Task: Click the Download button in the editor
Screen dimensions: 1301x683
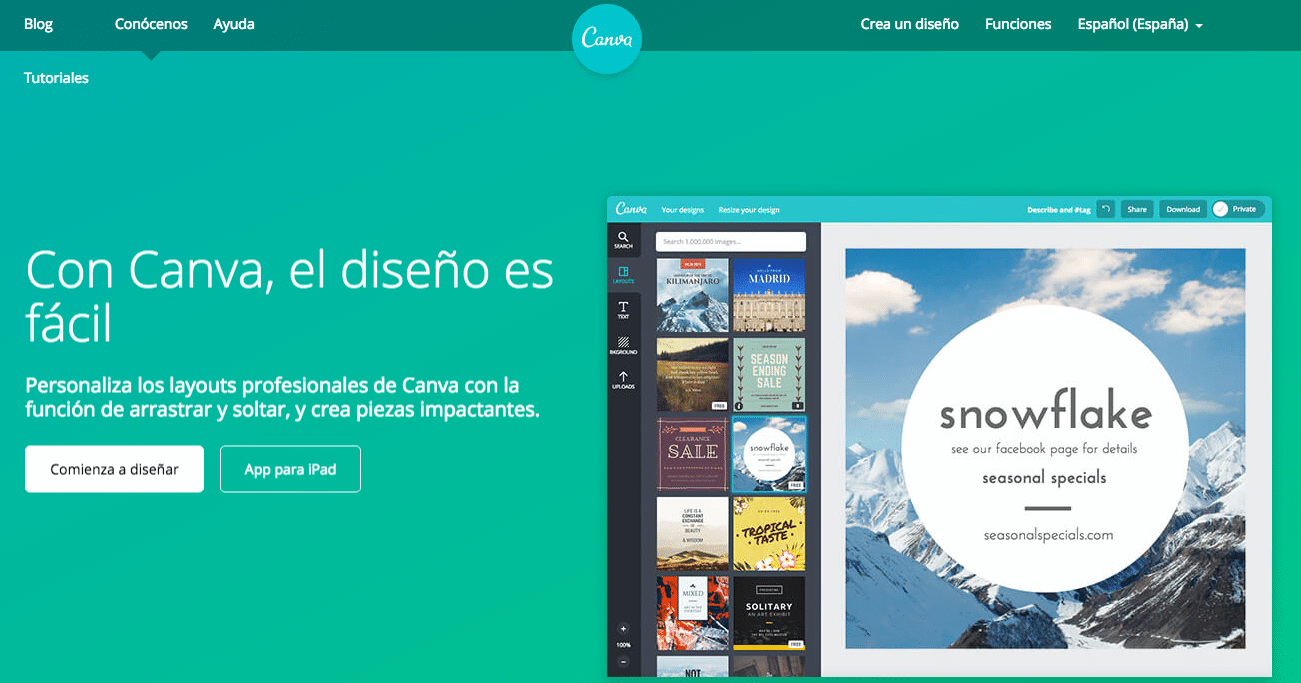Action: coord(1183,209)
